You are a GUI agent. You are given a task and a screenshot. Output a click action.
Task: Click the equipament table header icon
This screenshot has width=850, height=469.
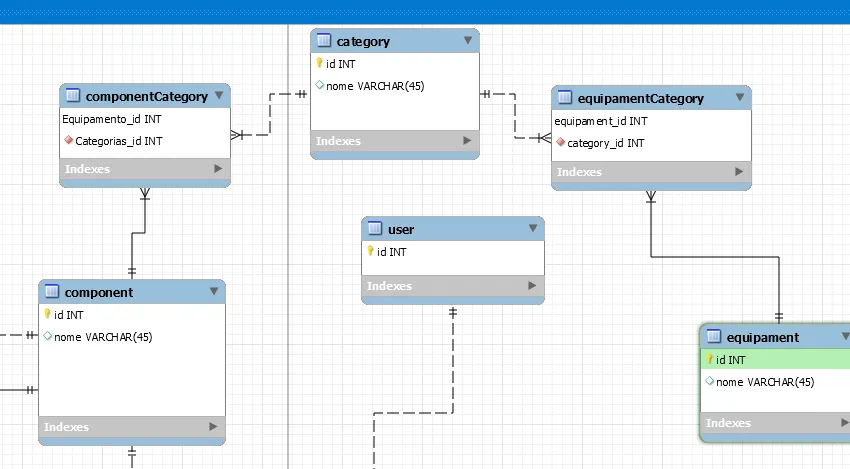(713, 337)
